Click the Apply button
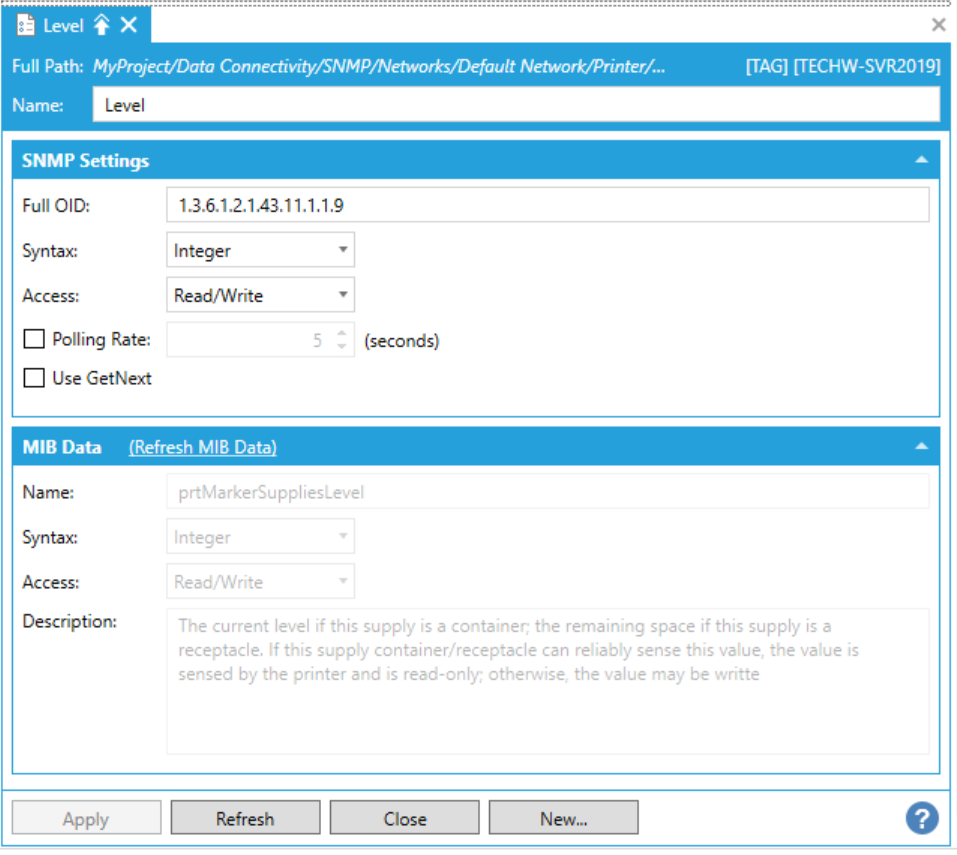The width and height of the screenshot is (957, 855). coord(86,818)
